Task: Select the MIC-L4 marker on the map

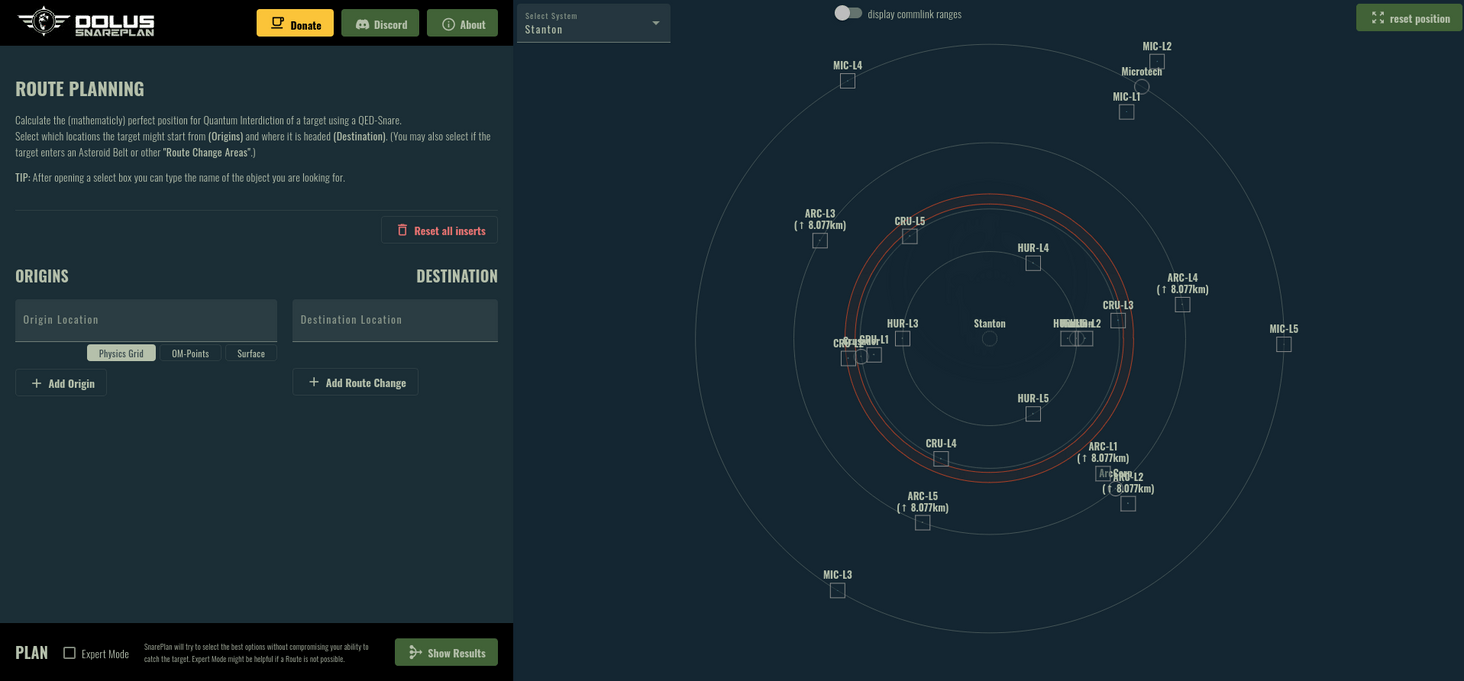Action: click(x=847, y=81)
